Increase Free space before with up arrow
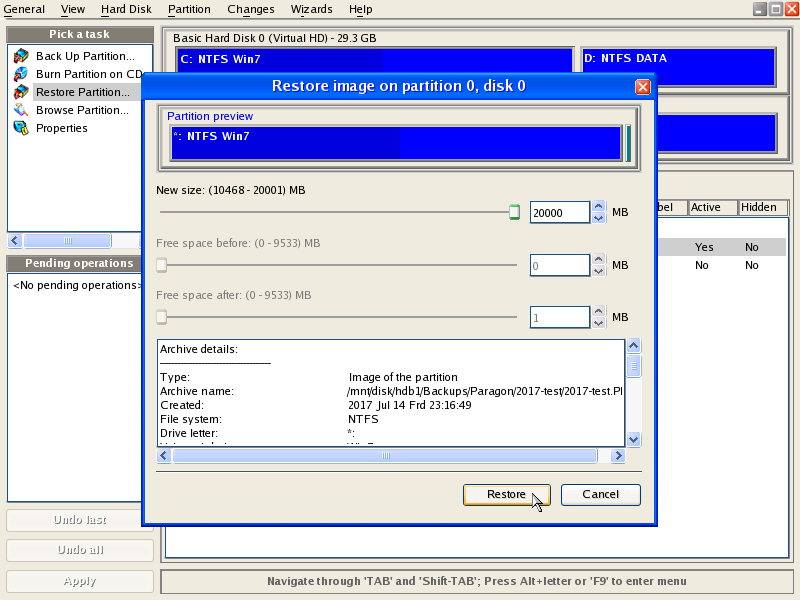The height and width of the screenshot is (600, 800). coord(599,259)
